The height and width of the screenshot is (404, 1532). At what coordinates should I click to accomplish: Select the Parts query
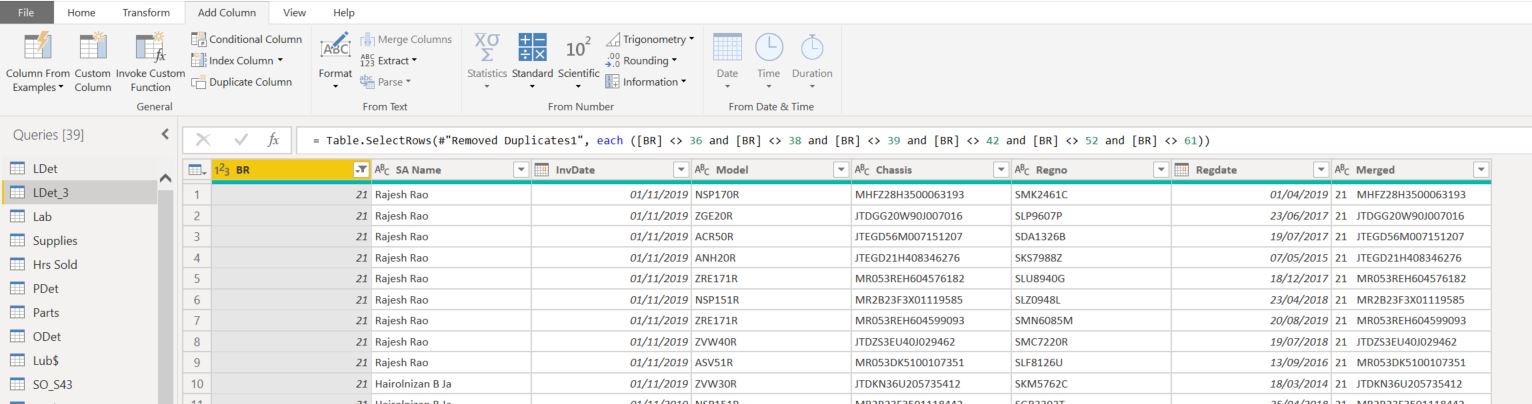(79, 313)
